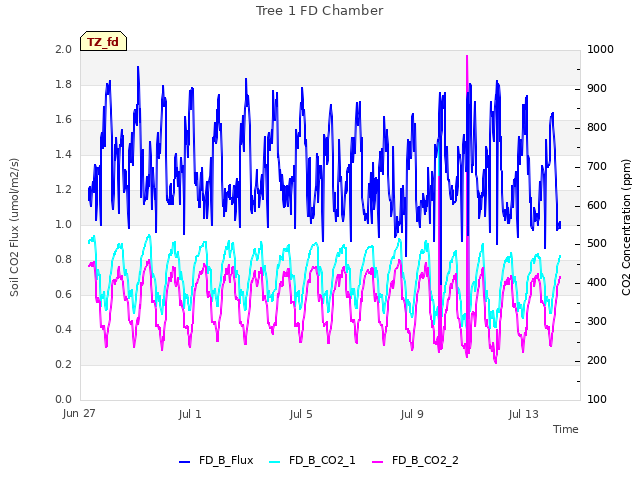Click the 1.0 left axis tick label

[x=64, y=224]
